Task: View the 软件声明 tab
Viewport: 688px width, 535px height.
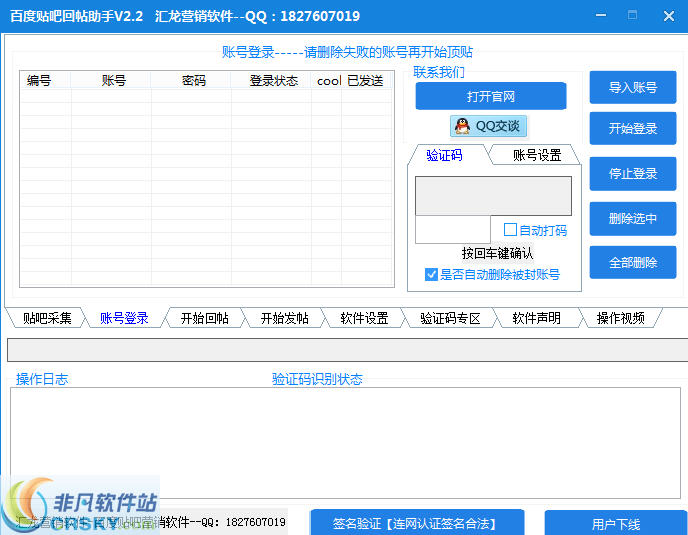Action: (x=536, y=318)
